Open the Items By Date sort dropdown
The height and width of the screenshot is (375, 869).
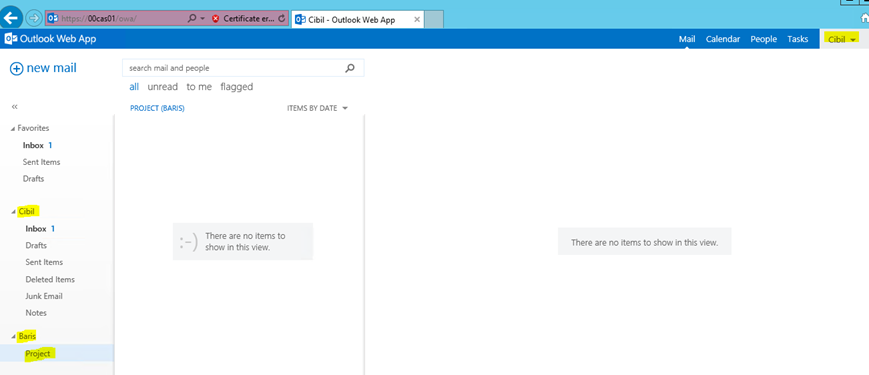tap(317, 108)
